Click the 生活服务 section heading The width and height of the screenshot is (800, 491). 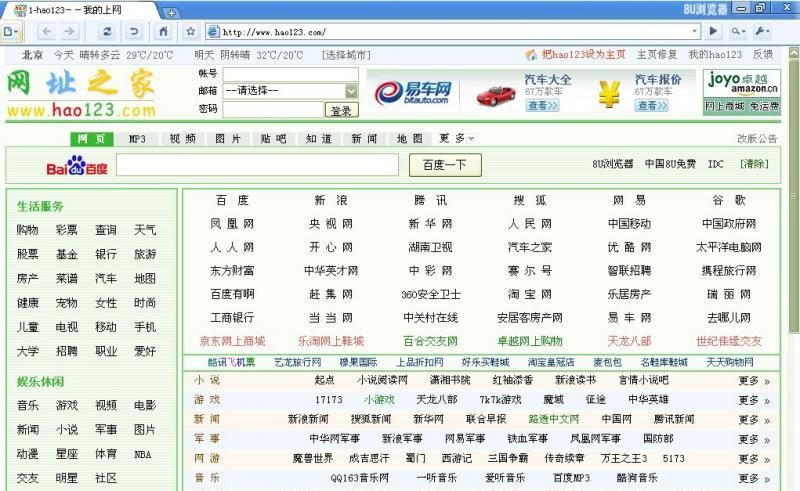point(40,206)
